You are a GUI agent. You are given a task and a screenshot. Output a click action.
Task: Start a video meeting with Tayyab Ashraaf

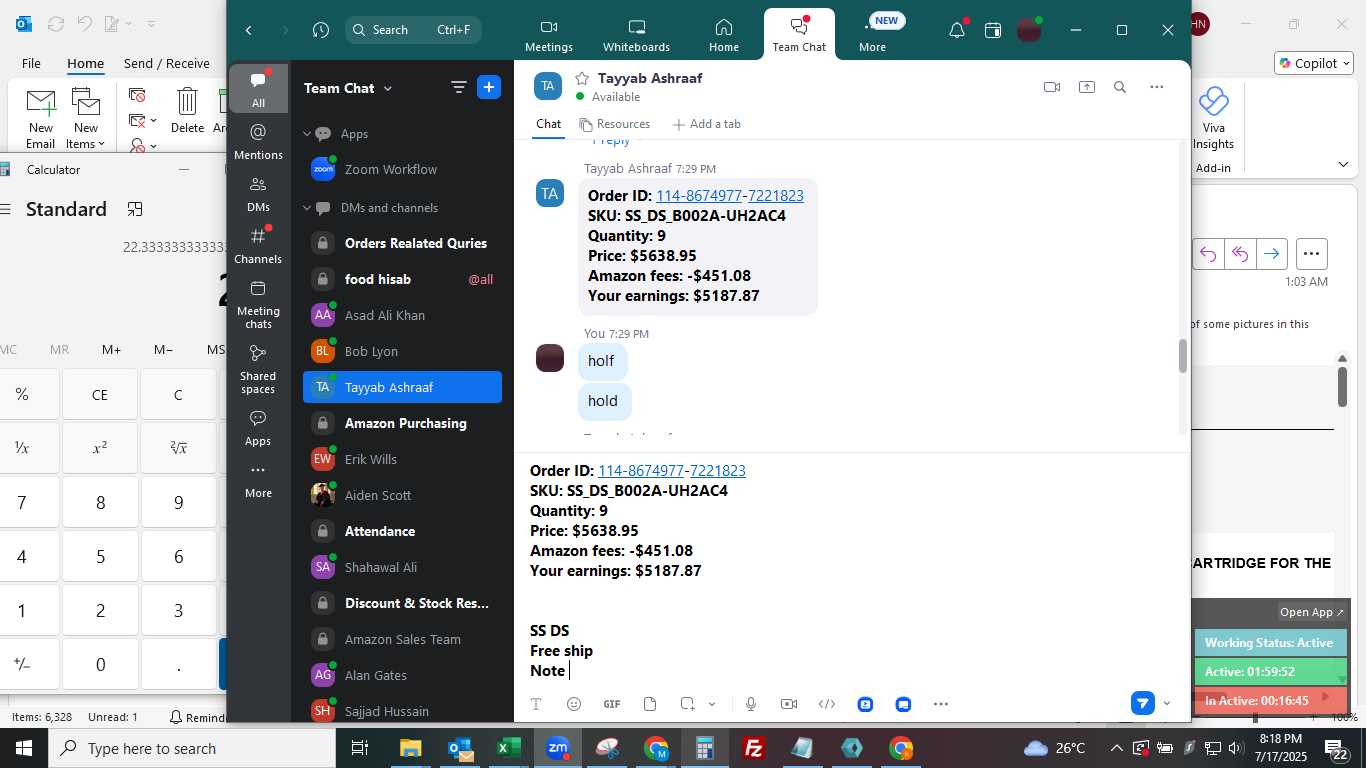pos(1052,87)
